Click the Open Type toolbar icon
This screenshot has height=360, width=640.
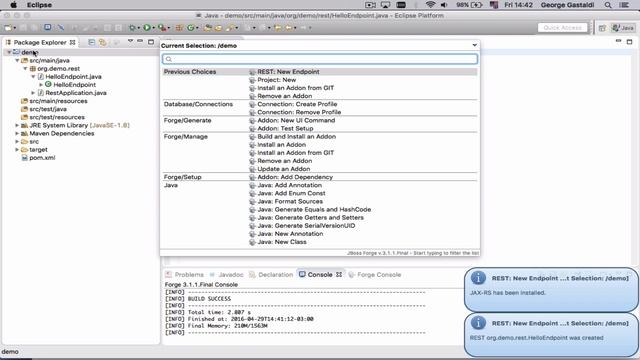coord(208,28)
